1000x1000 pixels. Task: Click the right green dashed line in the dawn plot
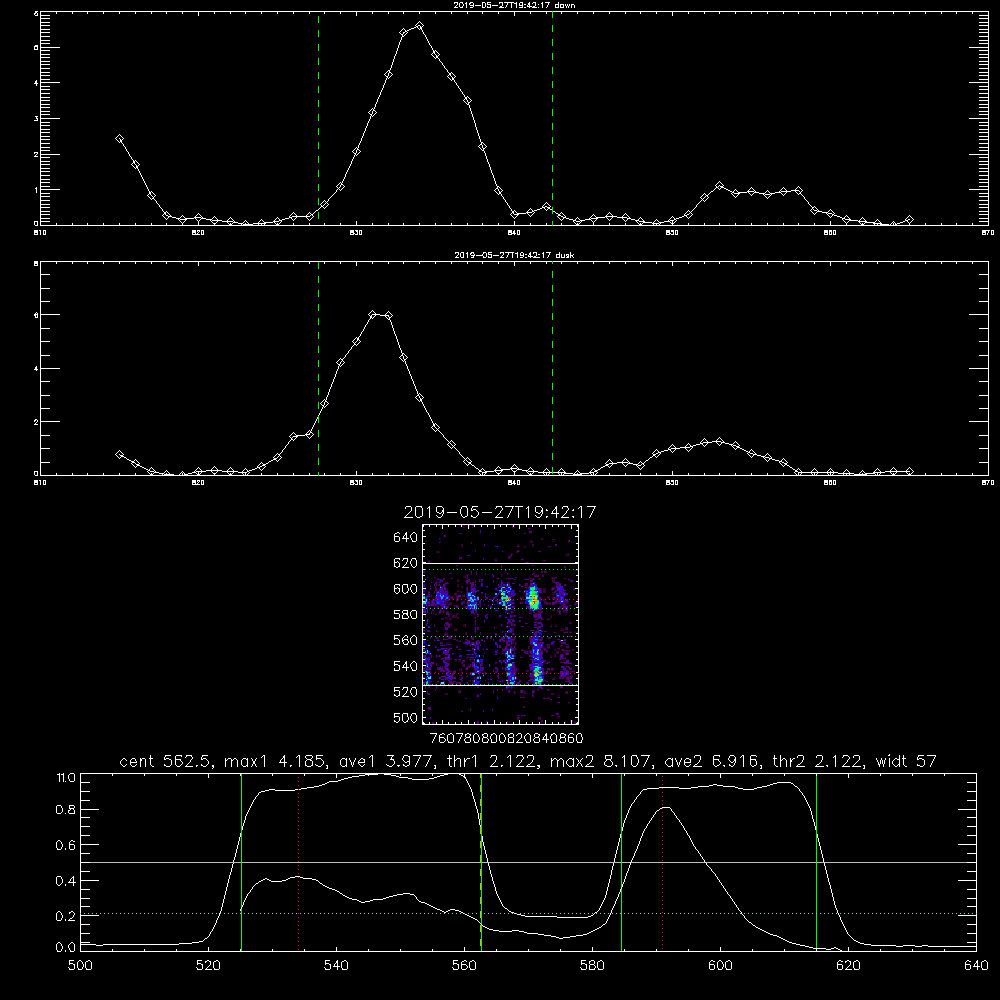click(552, 118)
